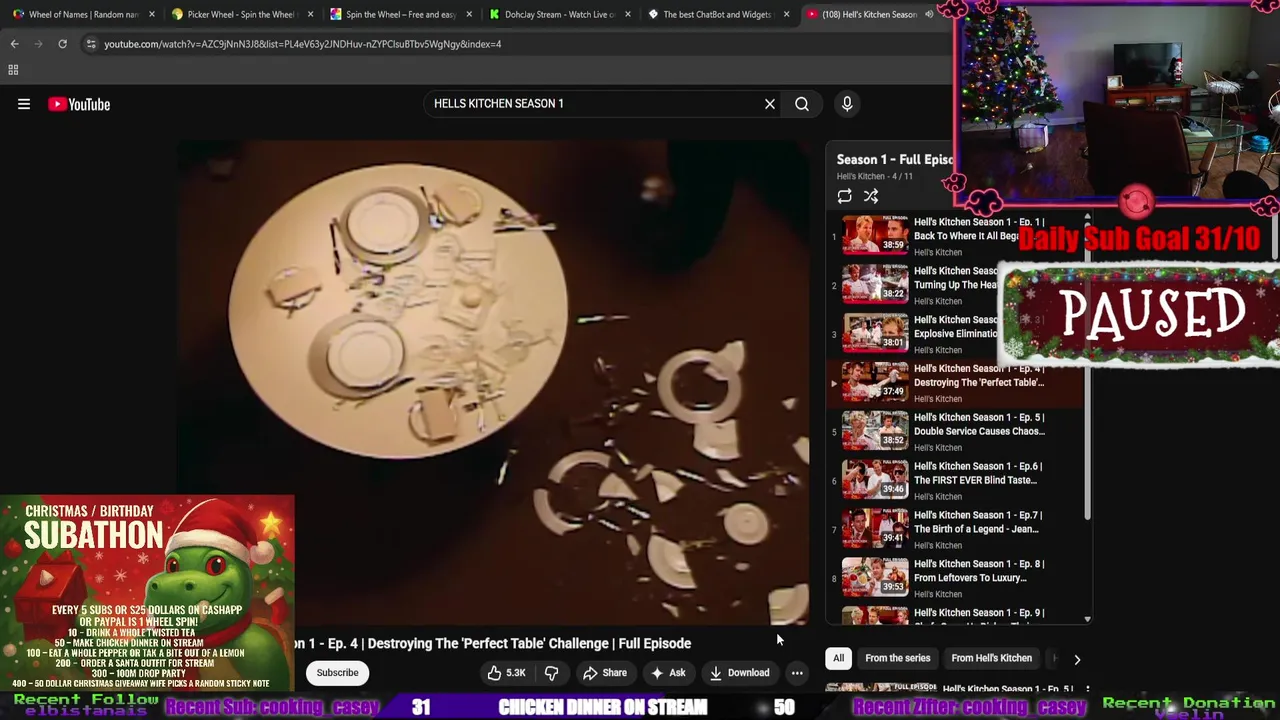This screenshot has height=720, width=1280.
Task: Open the Ask AI button
Action: point(668,673)
